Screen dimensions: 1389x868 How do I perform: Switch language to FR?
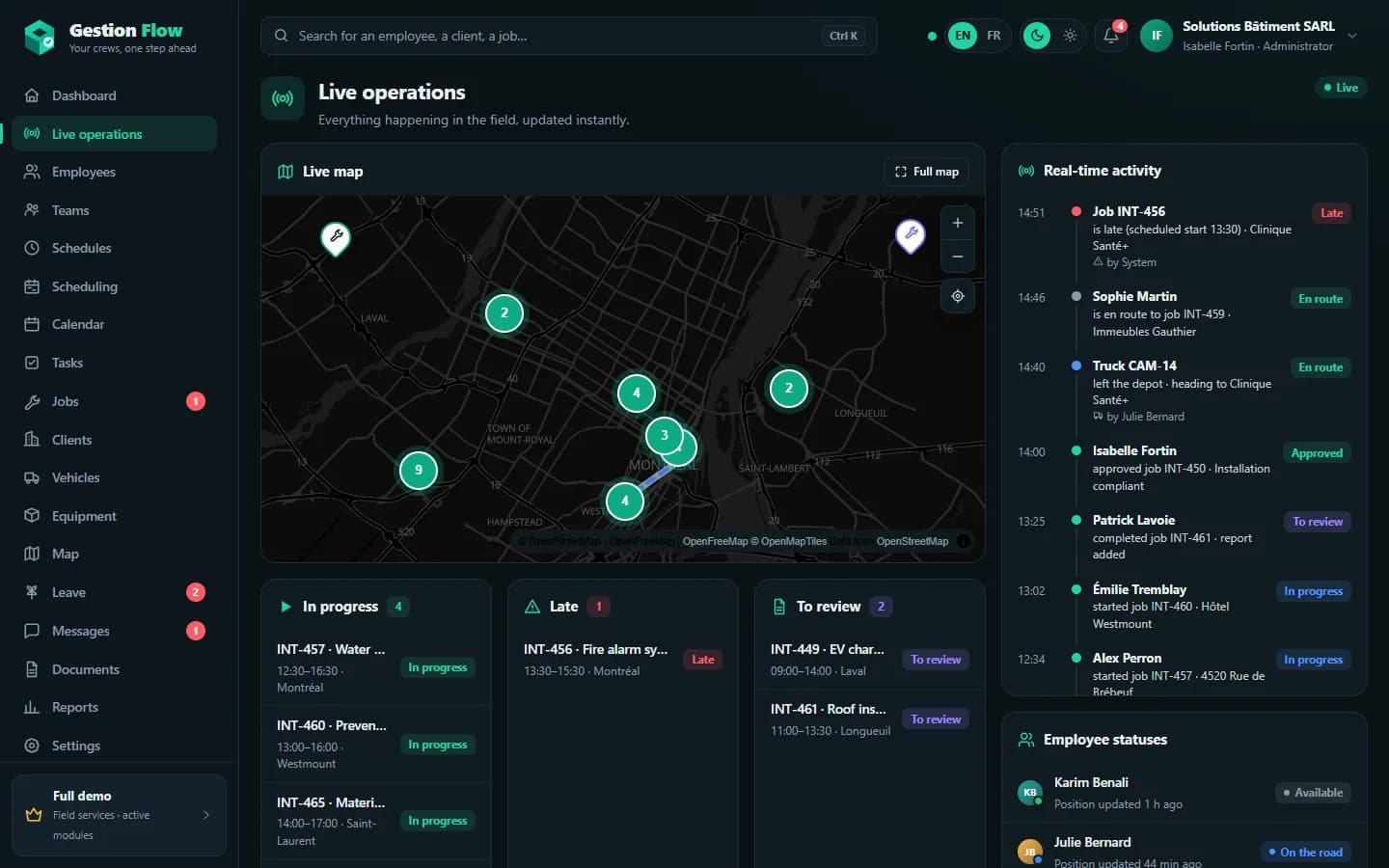(x=994, y=36)
